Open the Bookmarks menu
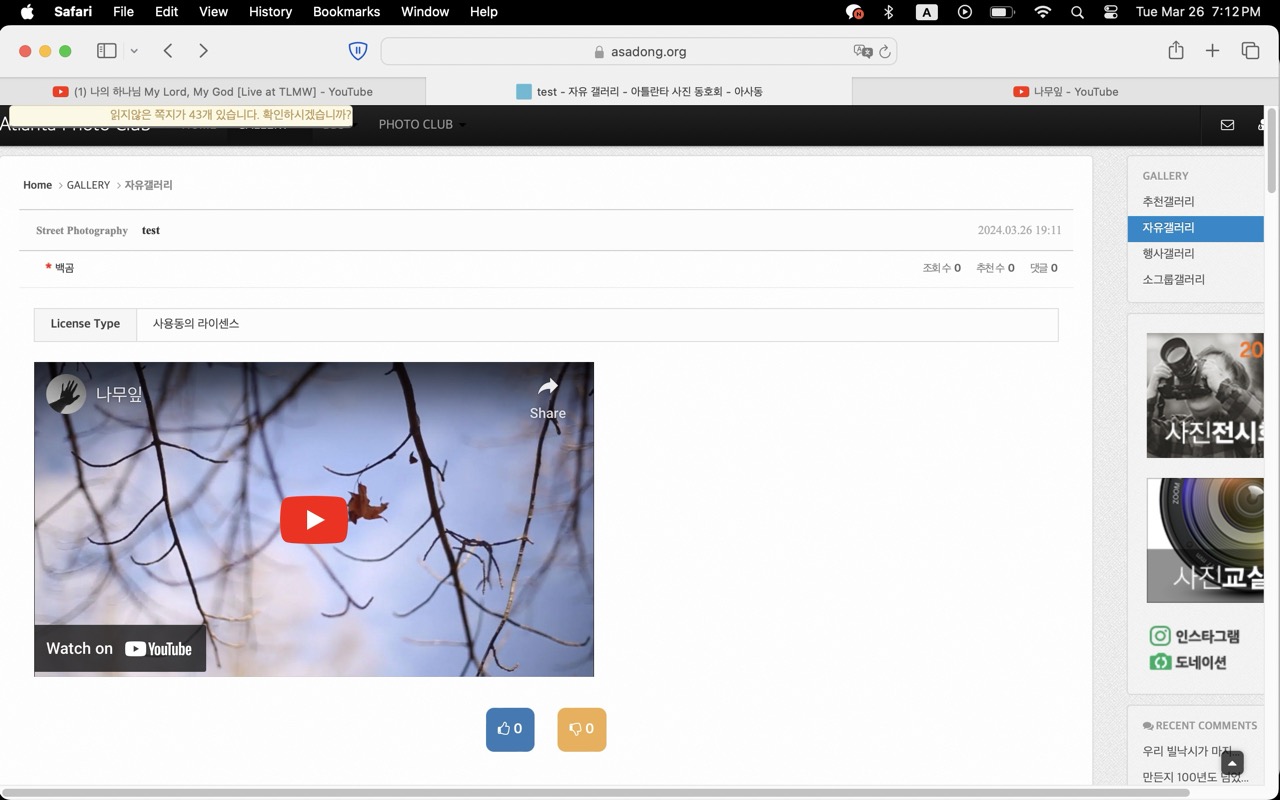The height and width of the screenshot is (800, 1280). coord(346,12)
